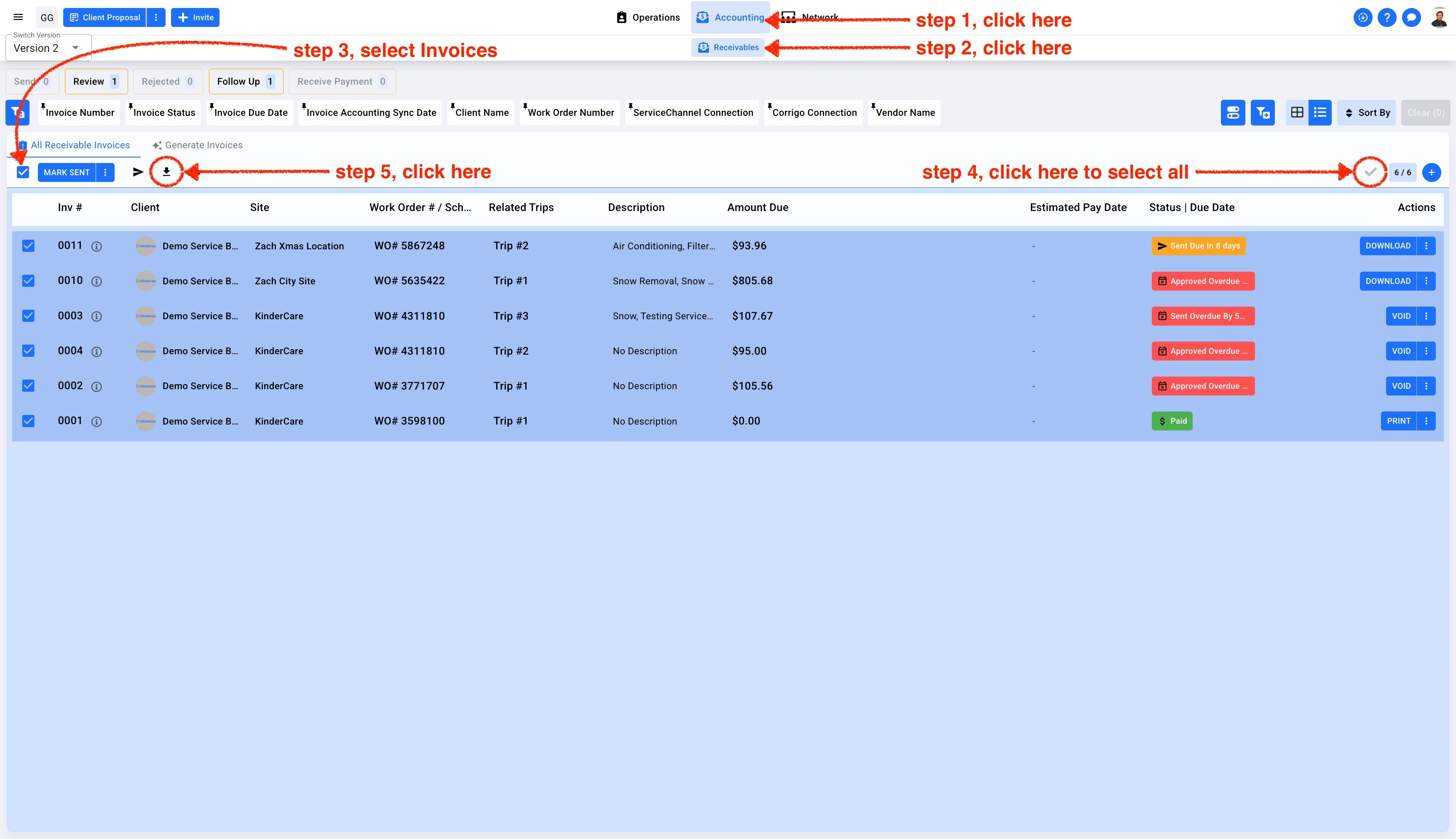Screen dimensions: 1456x839
Task: Click the blue plus add button near 6/6
Action: (x=1431, y=172)
